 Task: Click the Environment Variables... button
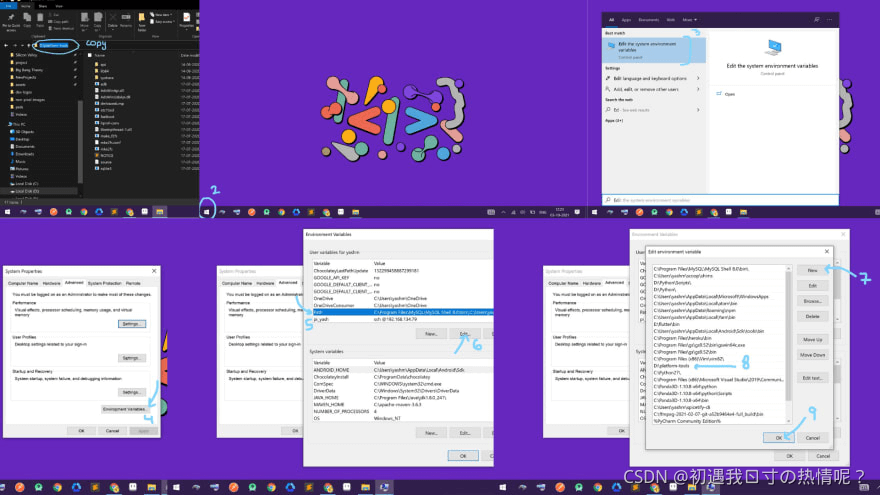click(x=126, y=409)
